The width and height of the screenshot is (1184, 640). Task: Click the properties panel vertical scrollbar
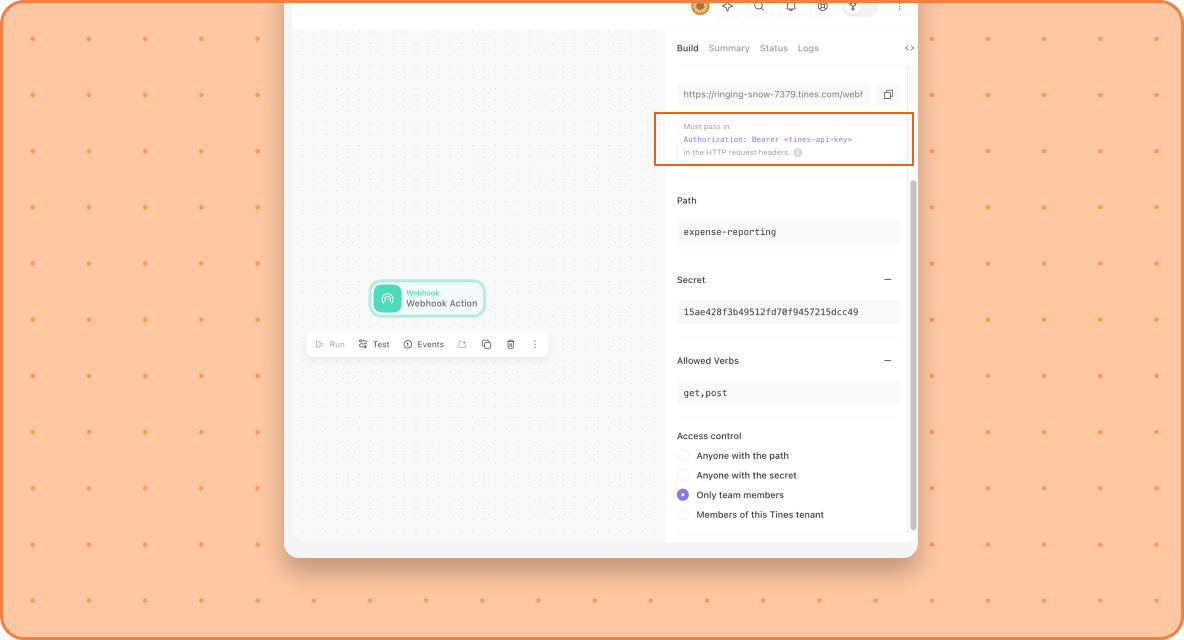tap(913, 355)
